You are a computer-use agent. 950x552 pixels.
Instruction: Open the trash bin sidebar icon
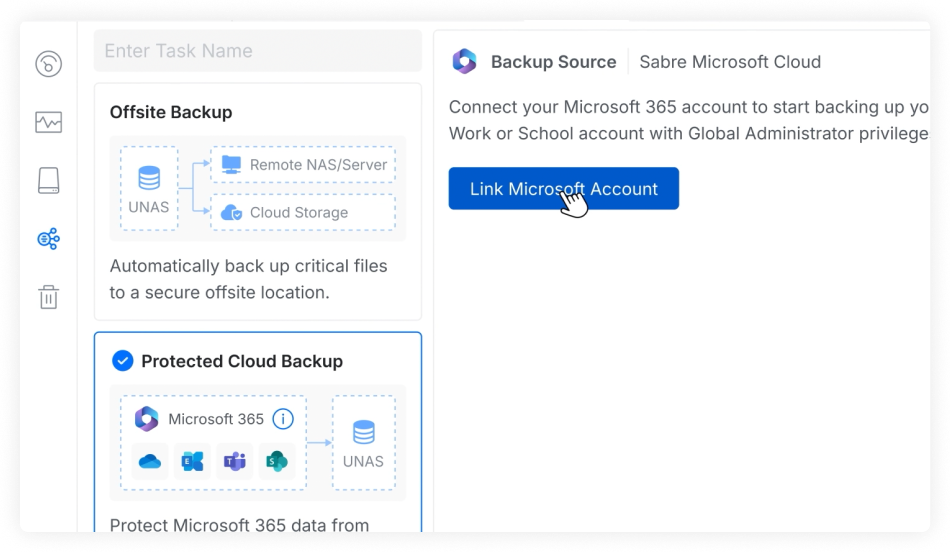point(48,297)
